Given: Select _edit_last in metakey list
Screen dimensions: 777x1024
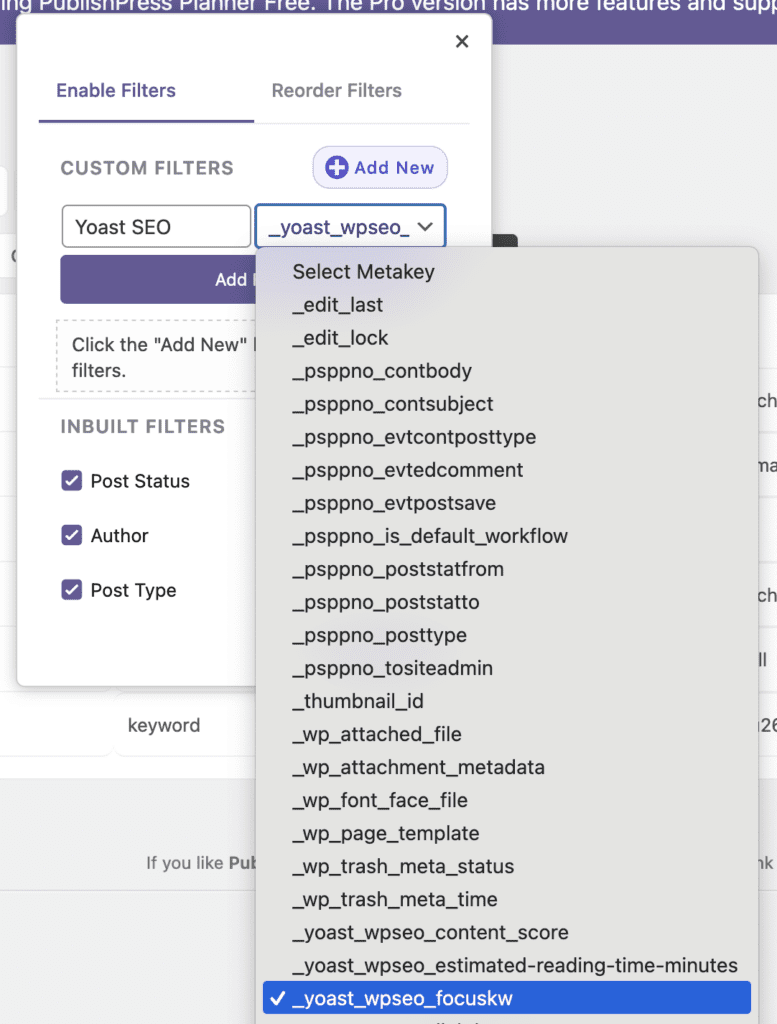Looking at the screenshot, I should point(338,305).
